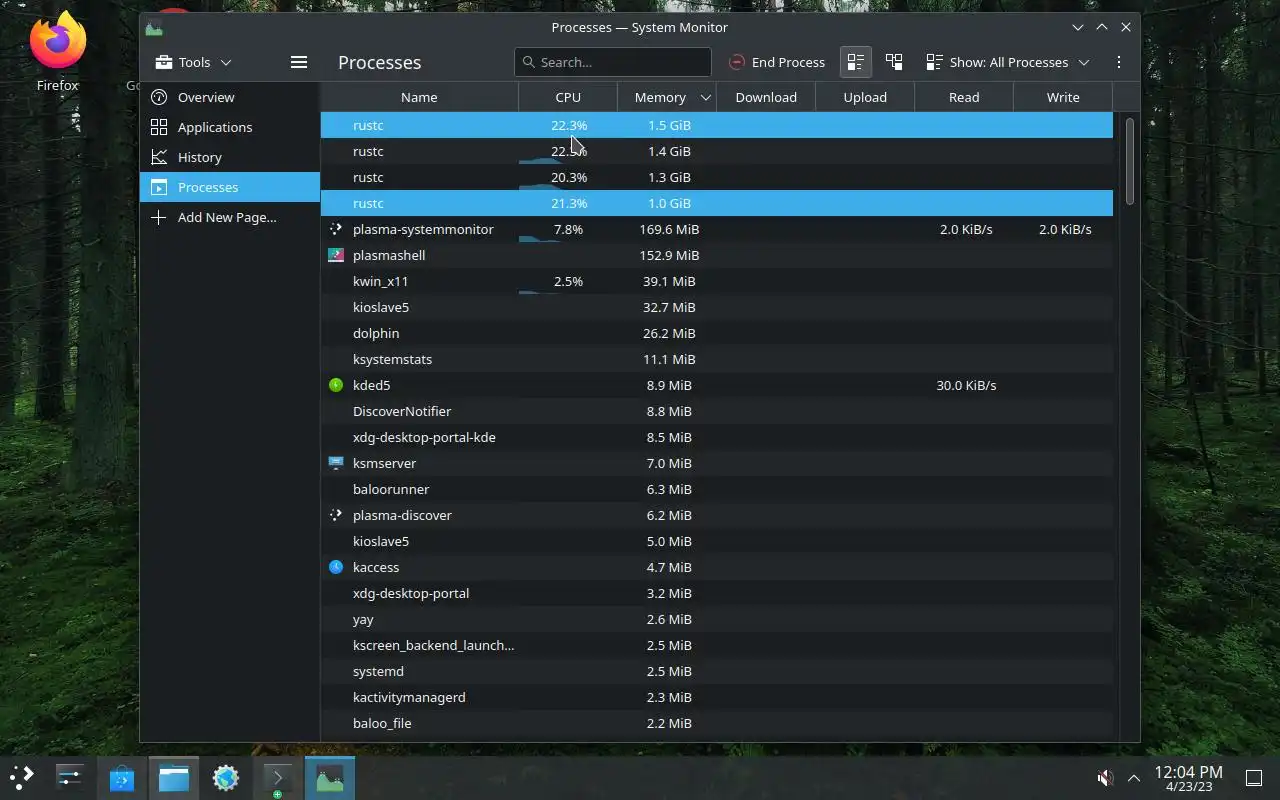The width and height of the screenshot is (1280, 800).
Task: Sort by the Upload column header
Action: pyautogui.click(x=865, y=97)
